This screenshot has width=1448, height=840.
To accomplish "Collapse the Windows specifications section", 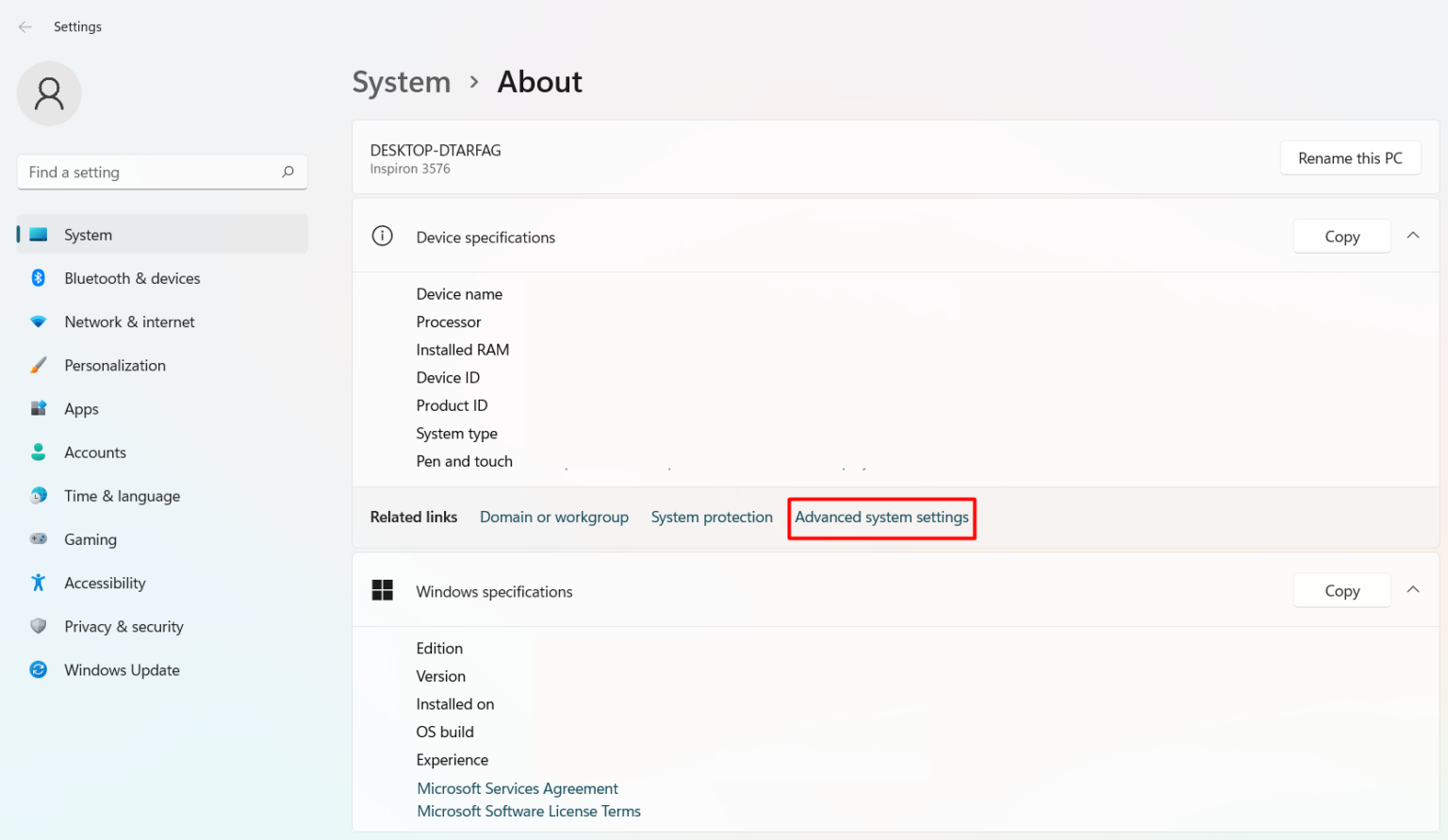I will (1413, 589).
